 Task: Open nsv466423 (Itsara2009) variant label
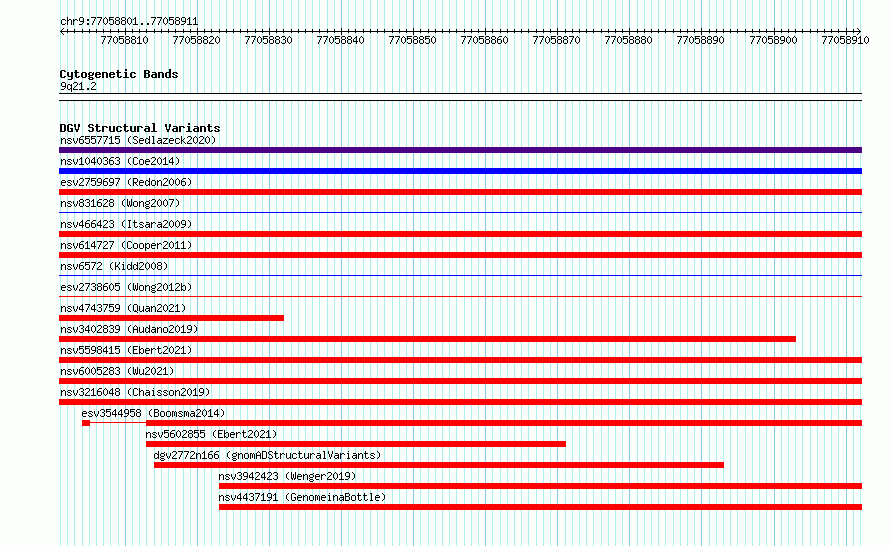[126, 224]
